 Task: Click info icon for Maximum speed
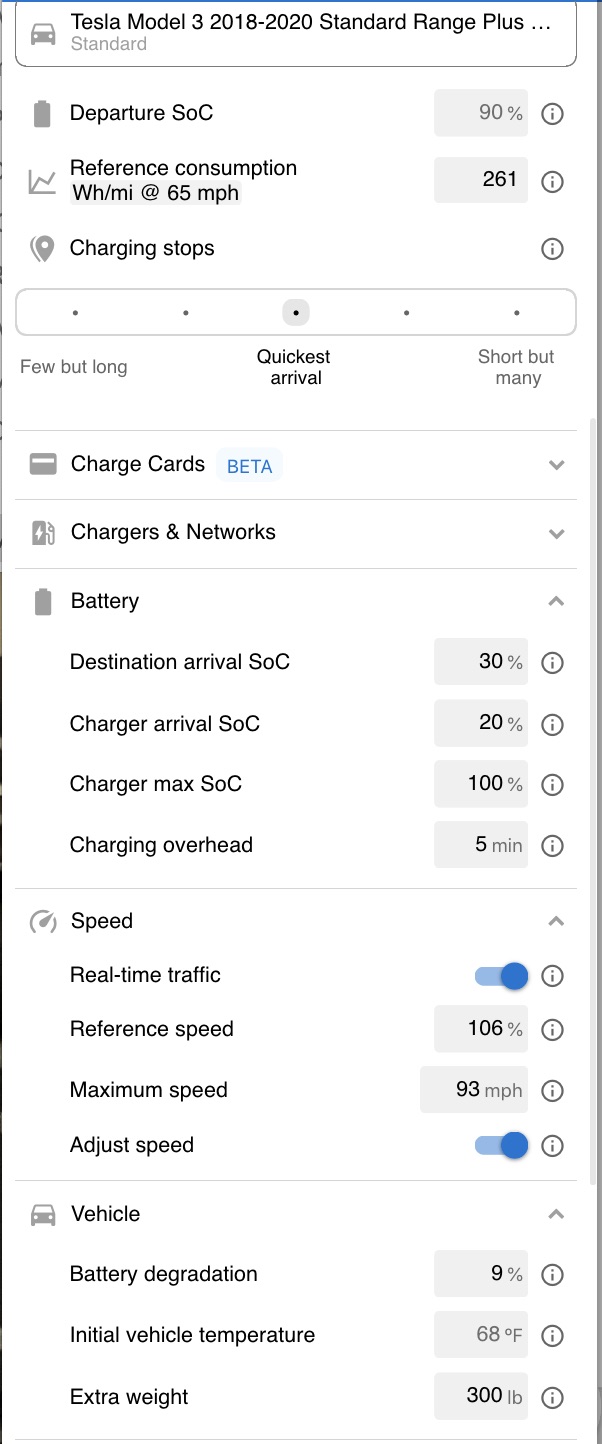pyautogui.click(x=552, y=1091)
